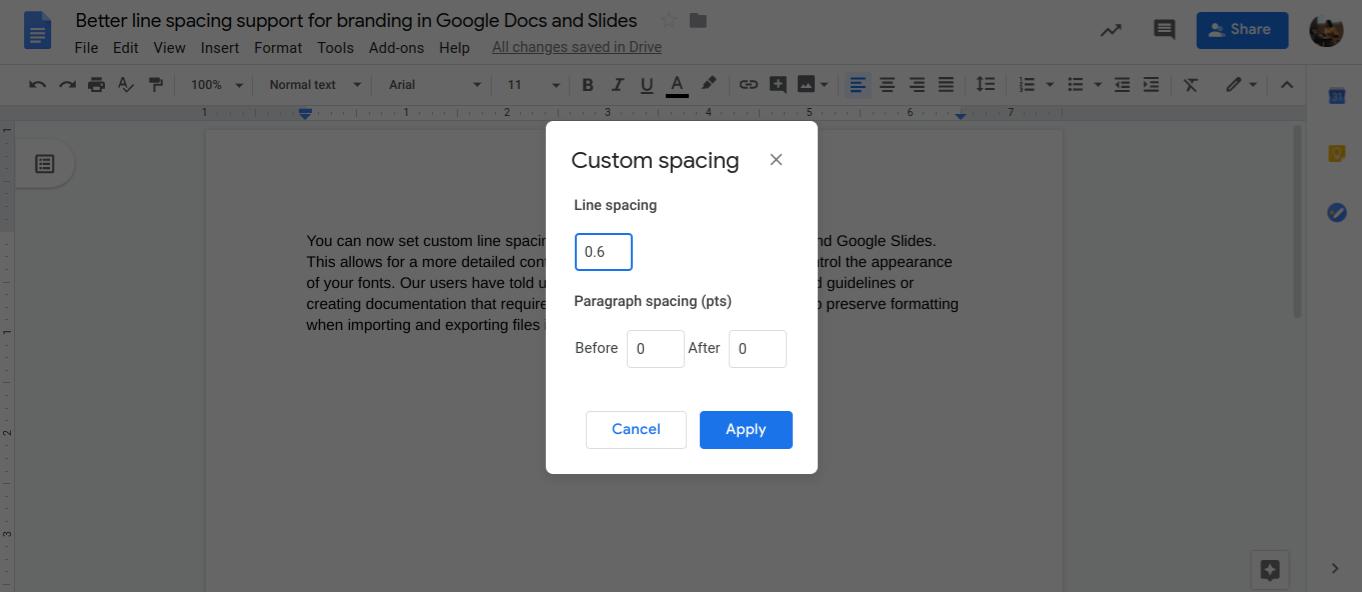Show document outline panel
Screen dimensions: 1362x592
[45, 164]
